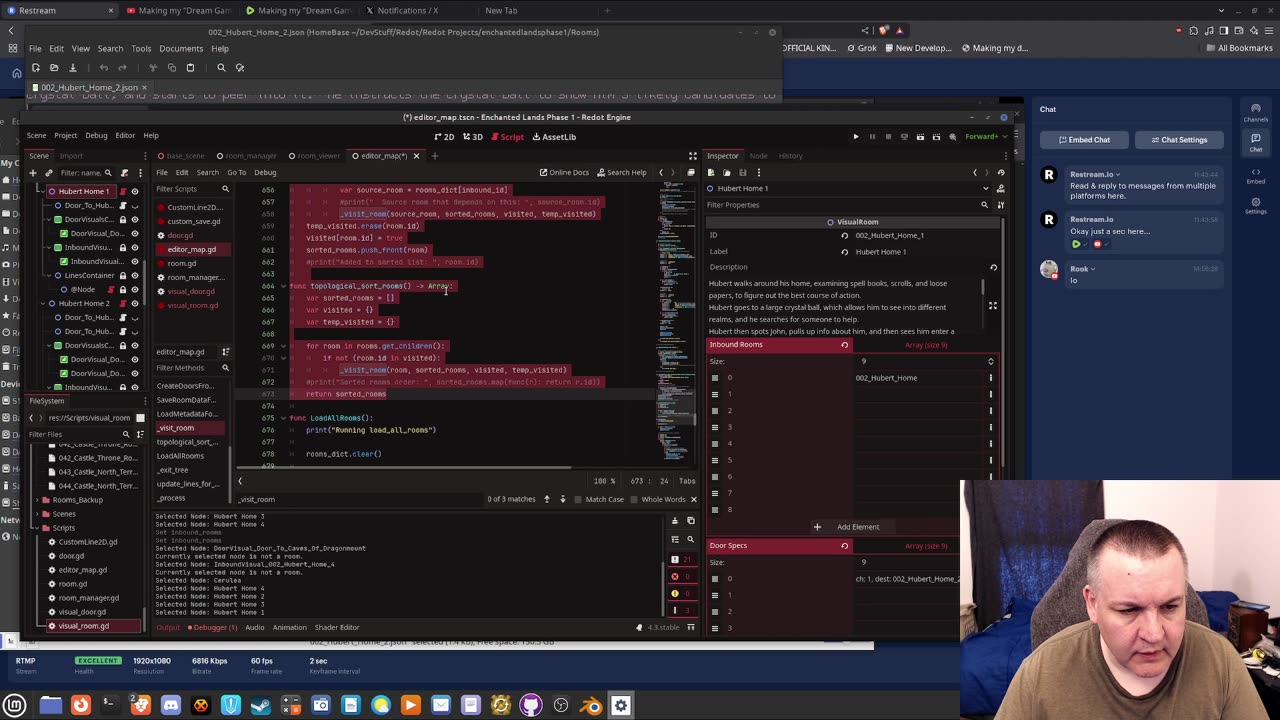The width and height of the screenshot is (1280, 720).
Task: Open the Project menu in Redot
Action: click(x=66, y=136)
